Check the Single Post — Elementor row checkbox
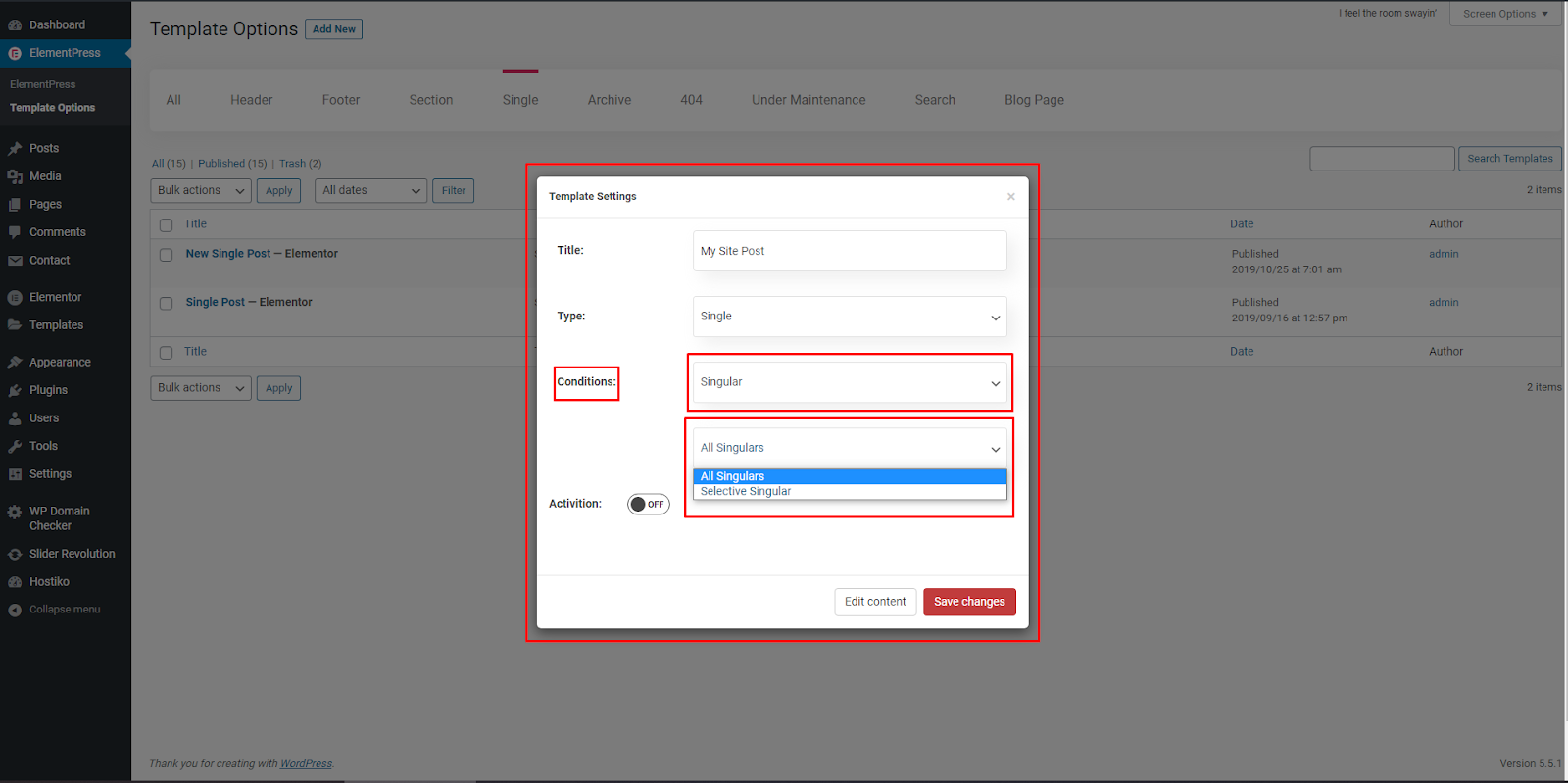Viewport: 1568px width, 783px height. [x=166, y=303]
